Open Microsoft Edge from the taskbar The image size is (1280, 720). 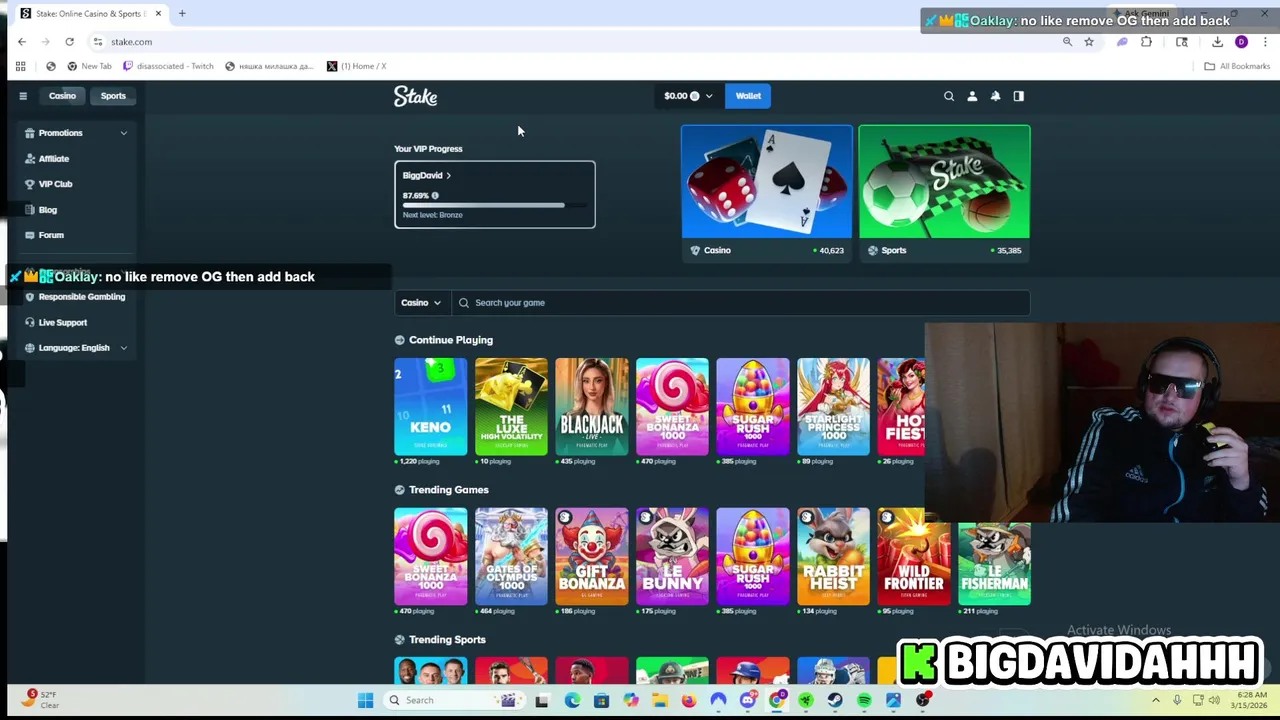pyautogui.click(x=572, y=700)
